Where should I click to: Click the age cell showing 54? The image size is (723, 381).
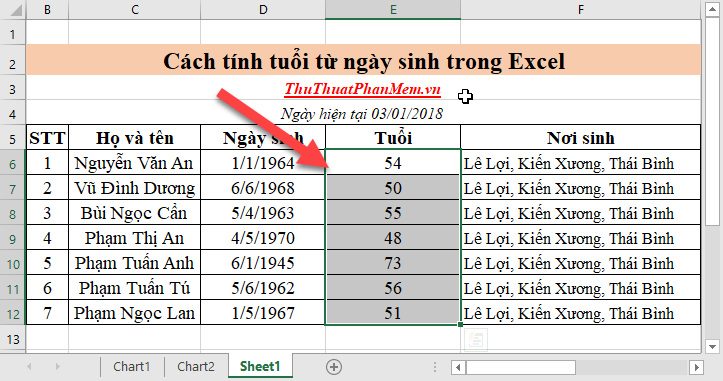[393, 162]
